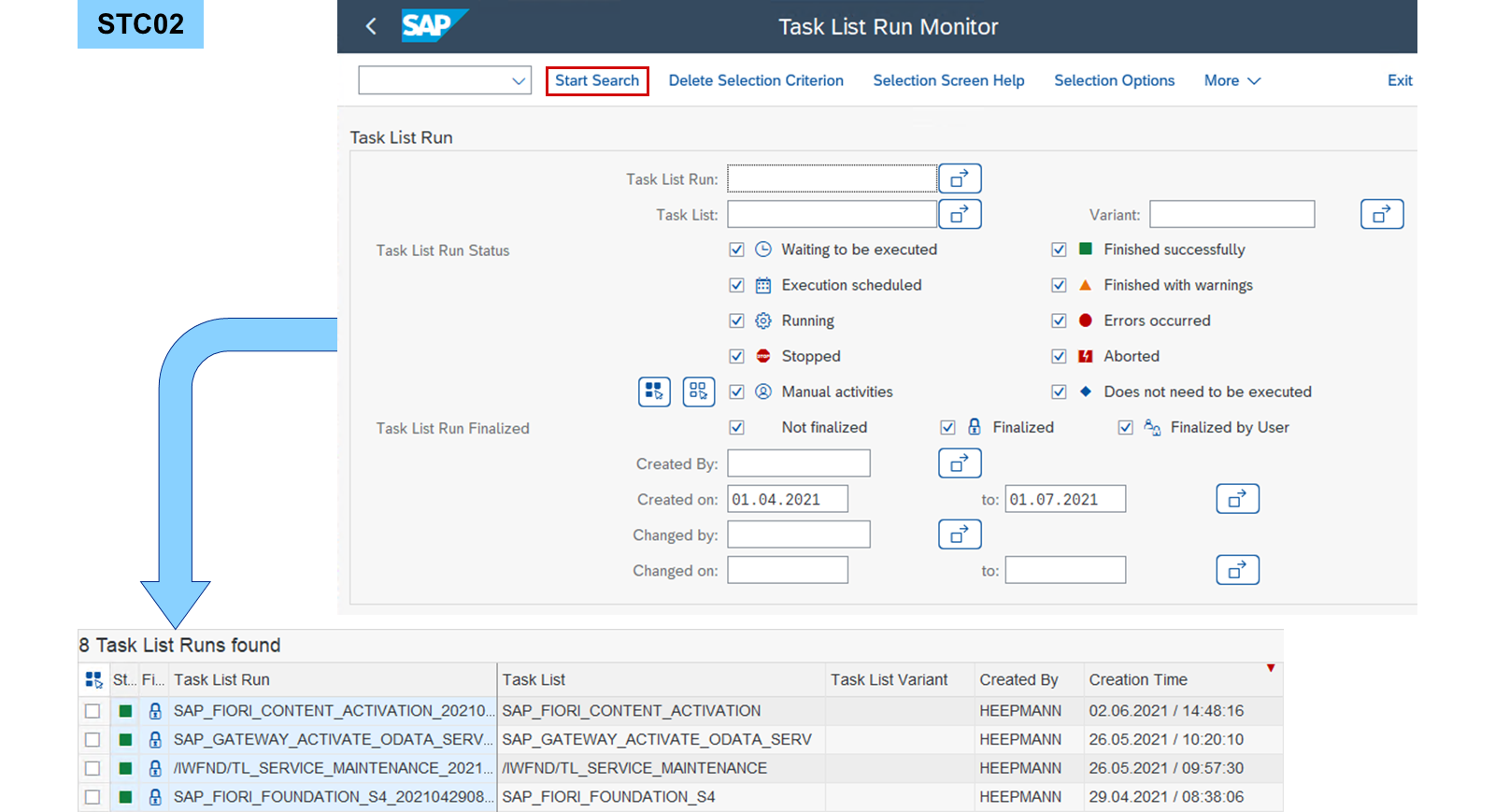Viewport: 1495px width, 812px height.
Task: Select the SAP_GATEWAY_ACTIVATE_ODATA_SERV row checkbox
Action: pyautogui.click(x=93, y=740)
